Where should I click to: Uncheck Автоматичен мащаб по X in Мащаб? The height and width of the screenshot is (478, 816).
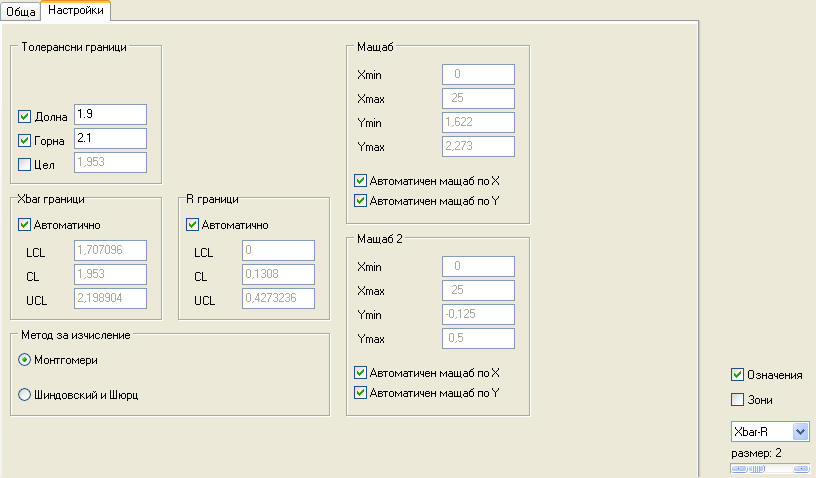pyautogui.click(x=361, y=181)
